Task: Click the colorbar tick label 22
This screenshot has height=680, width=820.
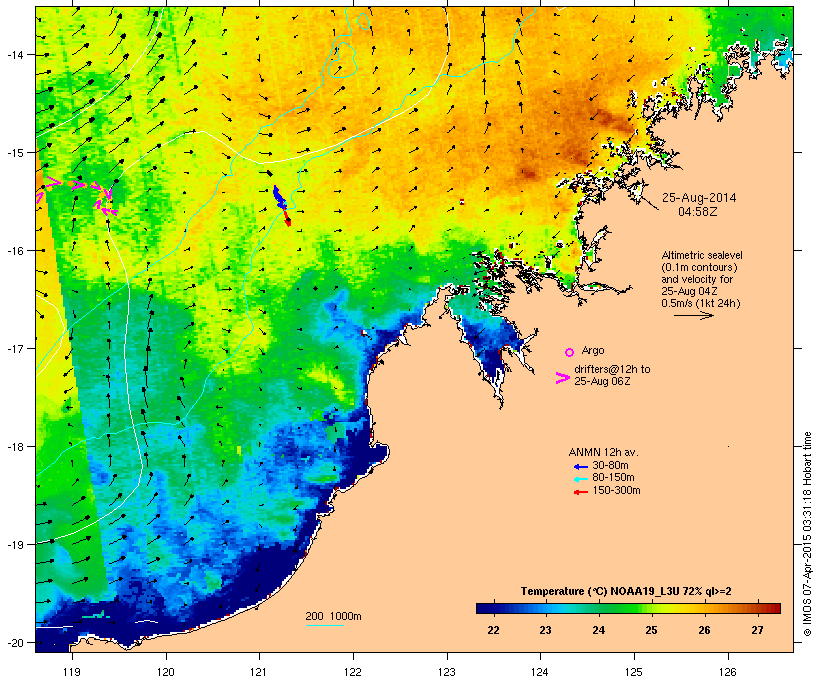Action: [x=493, y=630]
